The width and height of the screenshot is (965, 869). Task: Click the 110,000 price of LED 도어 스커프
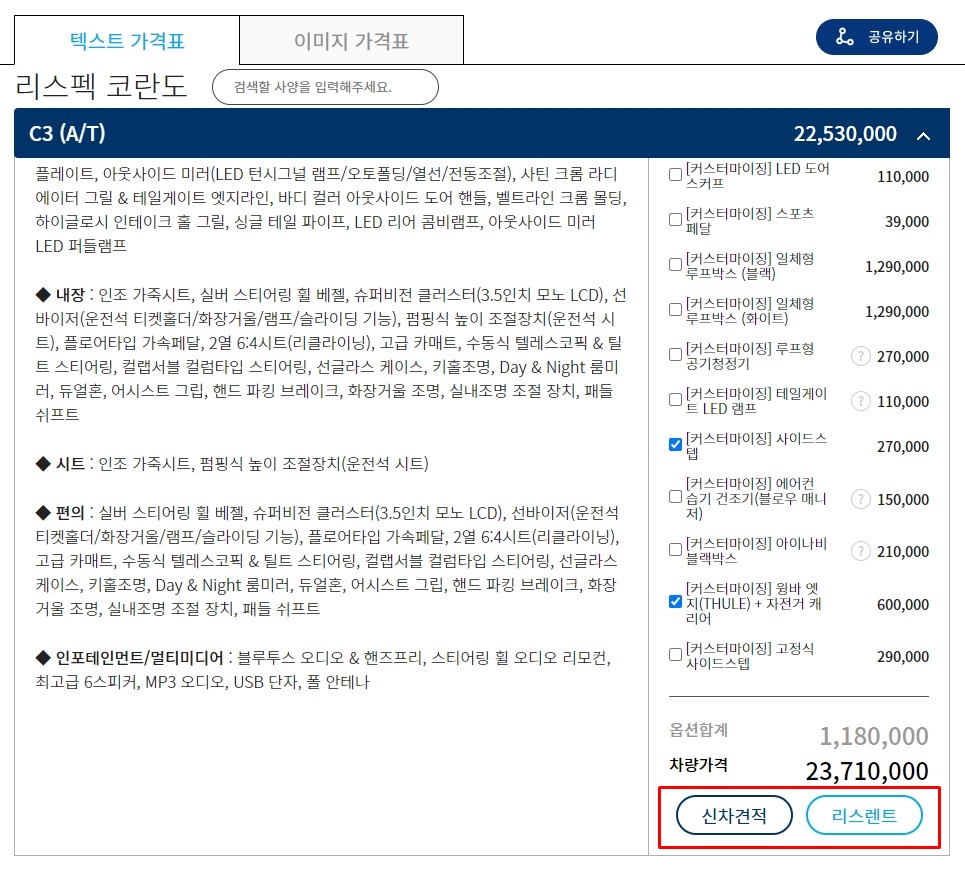point(903,177)
